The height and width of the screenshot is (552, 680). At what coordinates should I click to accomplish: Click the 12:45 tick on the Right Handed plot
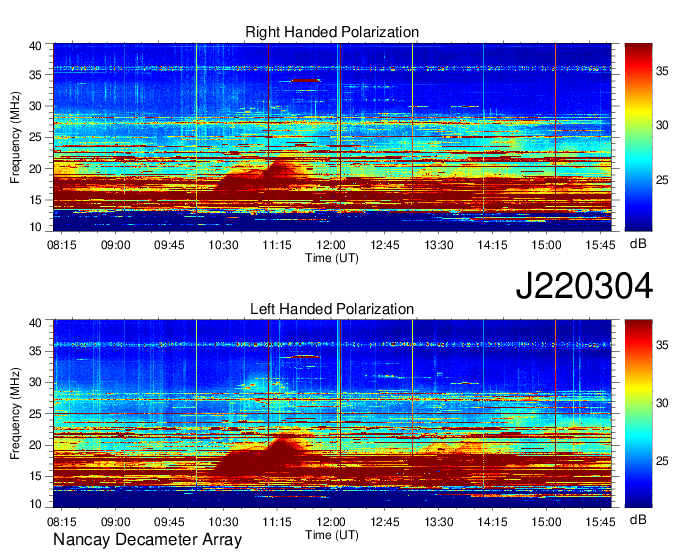(385, 245)
